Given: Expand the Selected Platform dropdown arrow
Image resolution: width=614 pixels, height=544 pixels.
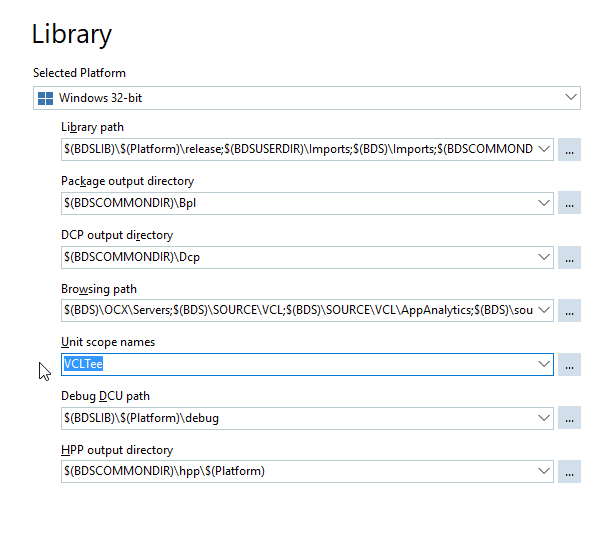Looking at the screenshot, I should click(x=571, y=97).
